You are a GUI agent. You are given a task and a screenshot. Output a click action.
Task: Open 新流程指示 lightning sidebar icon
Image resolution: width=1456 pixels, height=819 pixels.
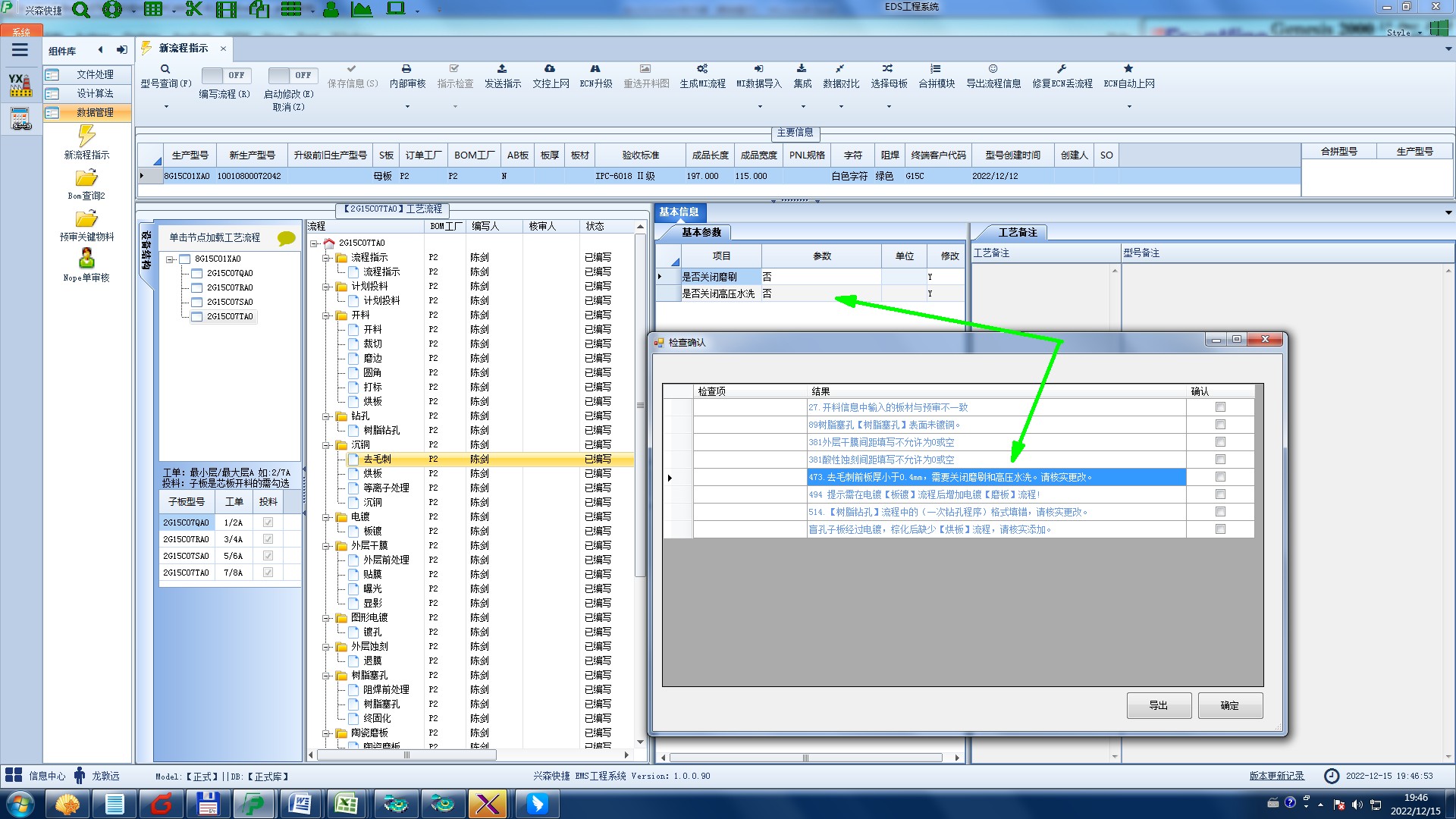tap(86, 136)
